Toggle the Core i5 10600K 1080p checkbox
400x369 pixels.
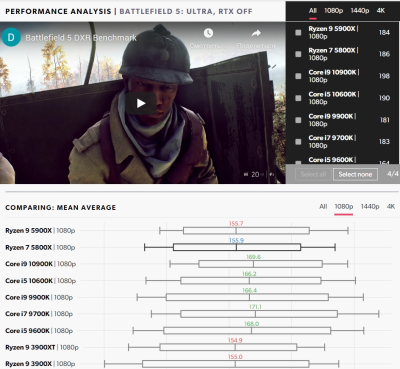[298, 98]
